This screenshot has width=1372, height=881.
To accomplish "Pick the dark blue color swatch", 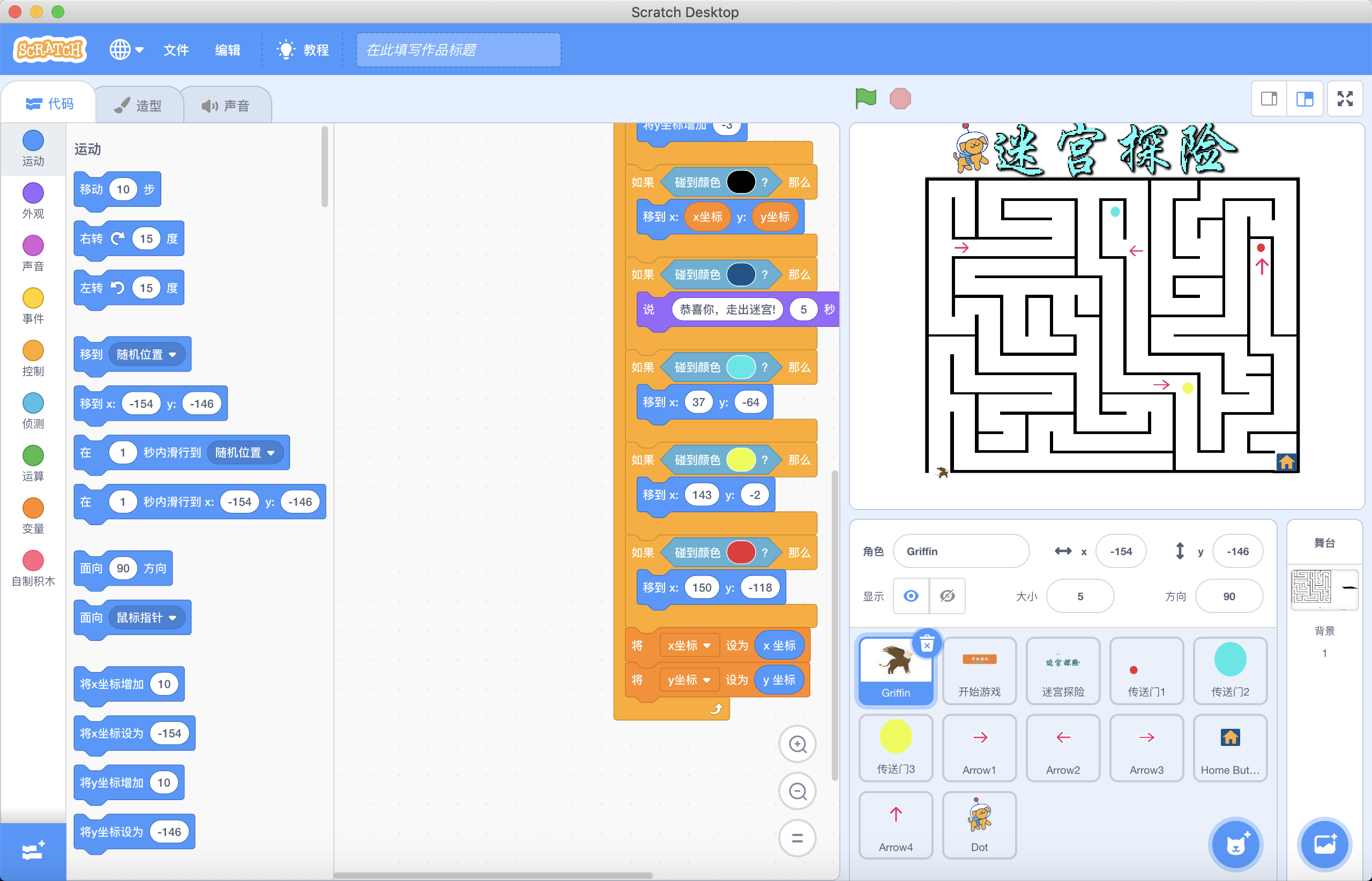I will coord(741,274).
